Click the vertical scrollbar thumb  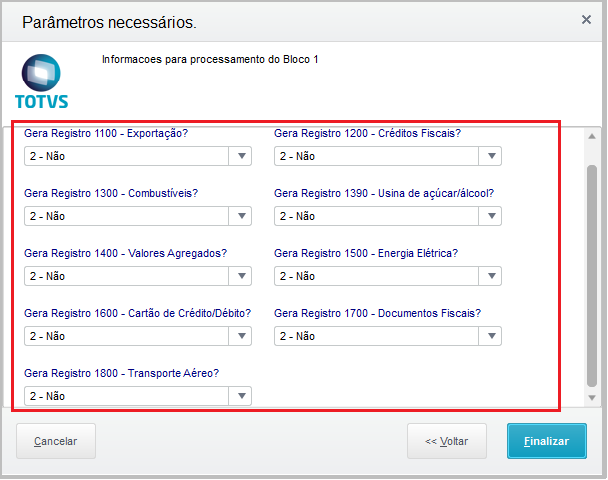pos(592,275)
